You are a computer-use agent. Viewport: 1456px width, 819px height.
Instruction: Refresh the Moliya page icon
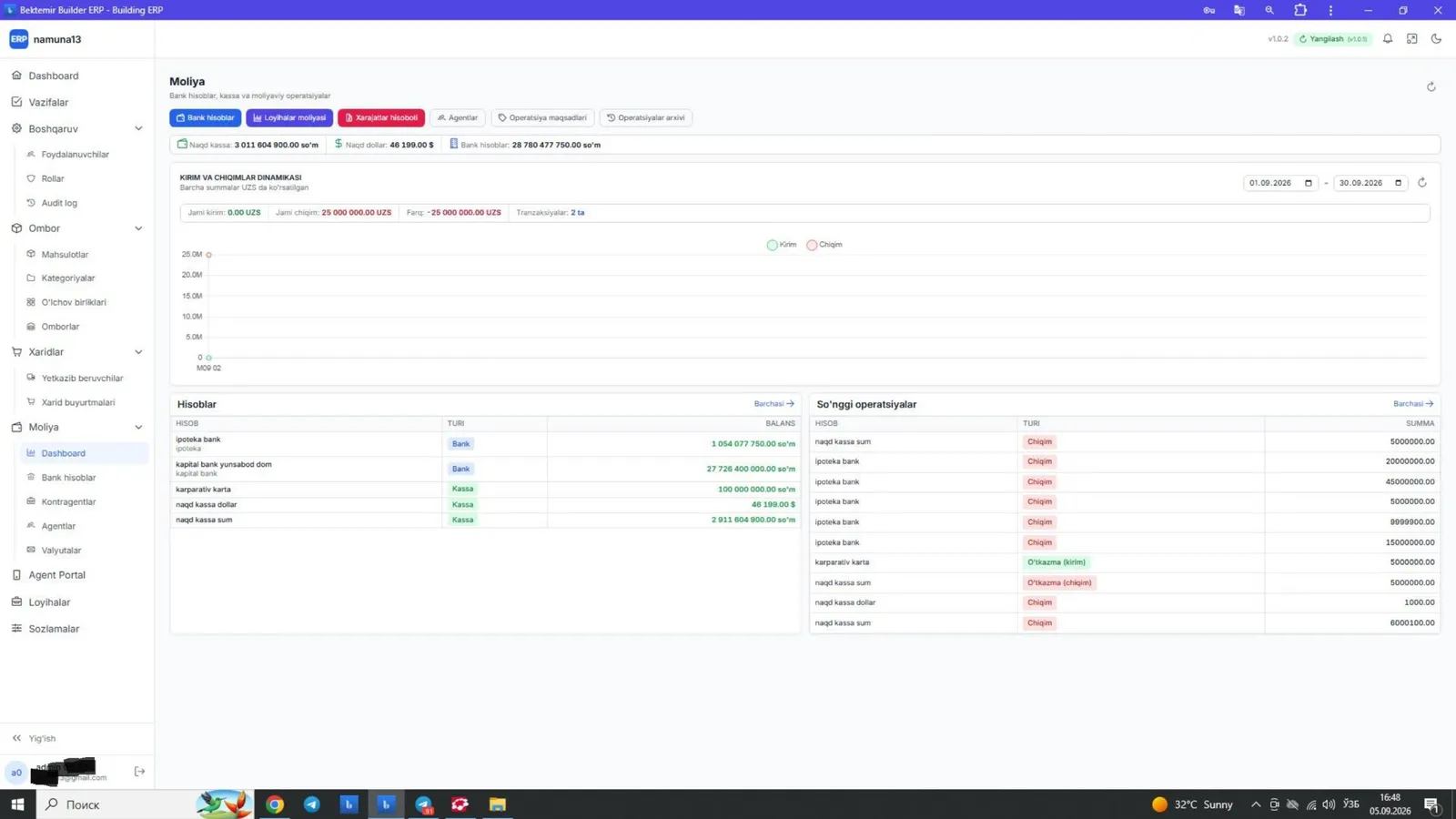pyautogui.click(x=1431, y=87)
